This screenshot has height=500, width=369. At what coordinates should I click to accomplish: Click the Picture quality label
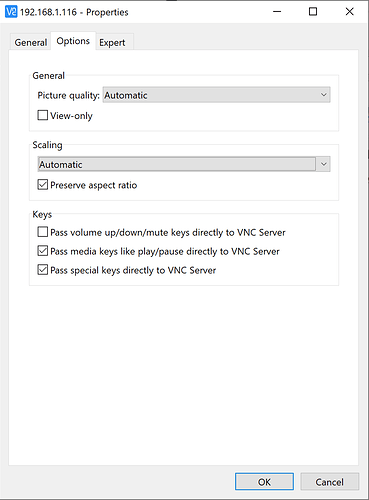coord(68,95)
